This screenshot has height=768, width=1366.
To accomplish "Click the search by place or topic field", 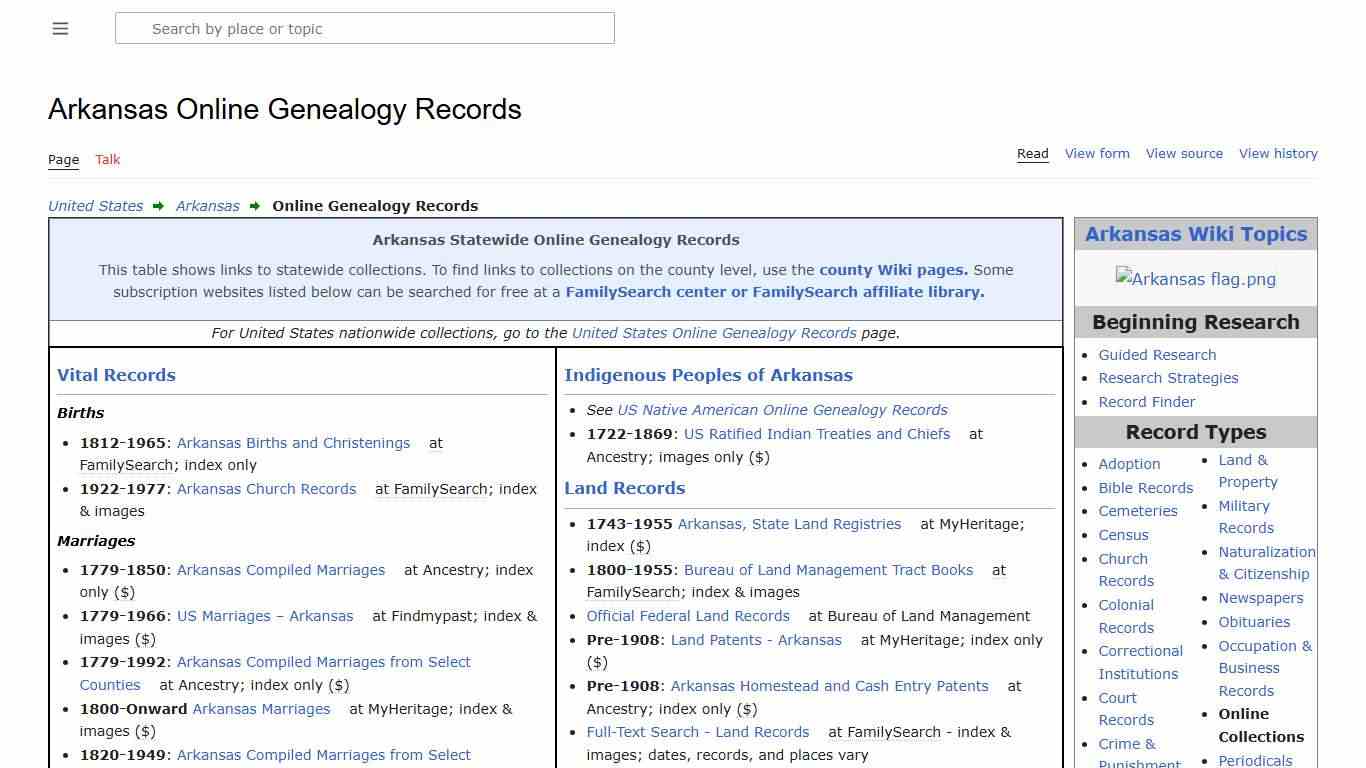I will [365, 28].
